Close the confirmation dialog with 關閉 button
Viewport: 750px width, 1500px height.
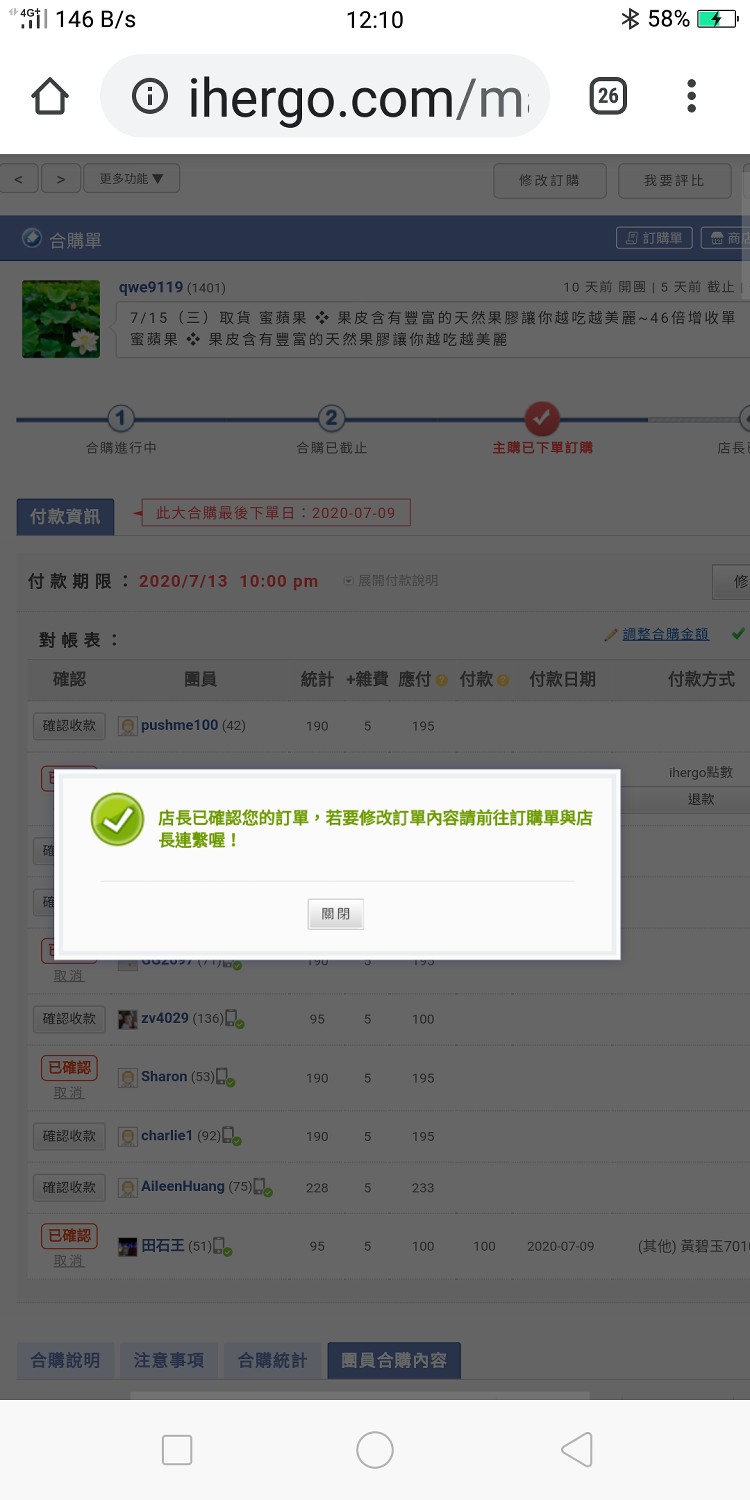click(335, 914)
